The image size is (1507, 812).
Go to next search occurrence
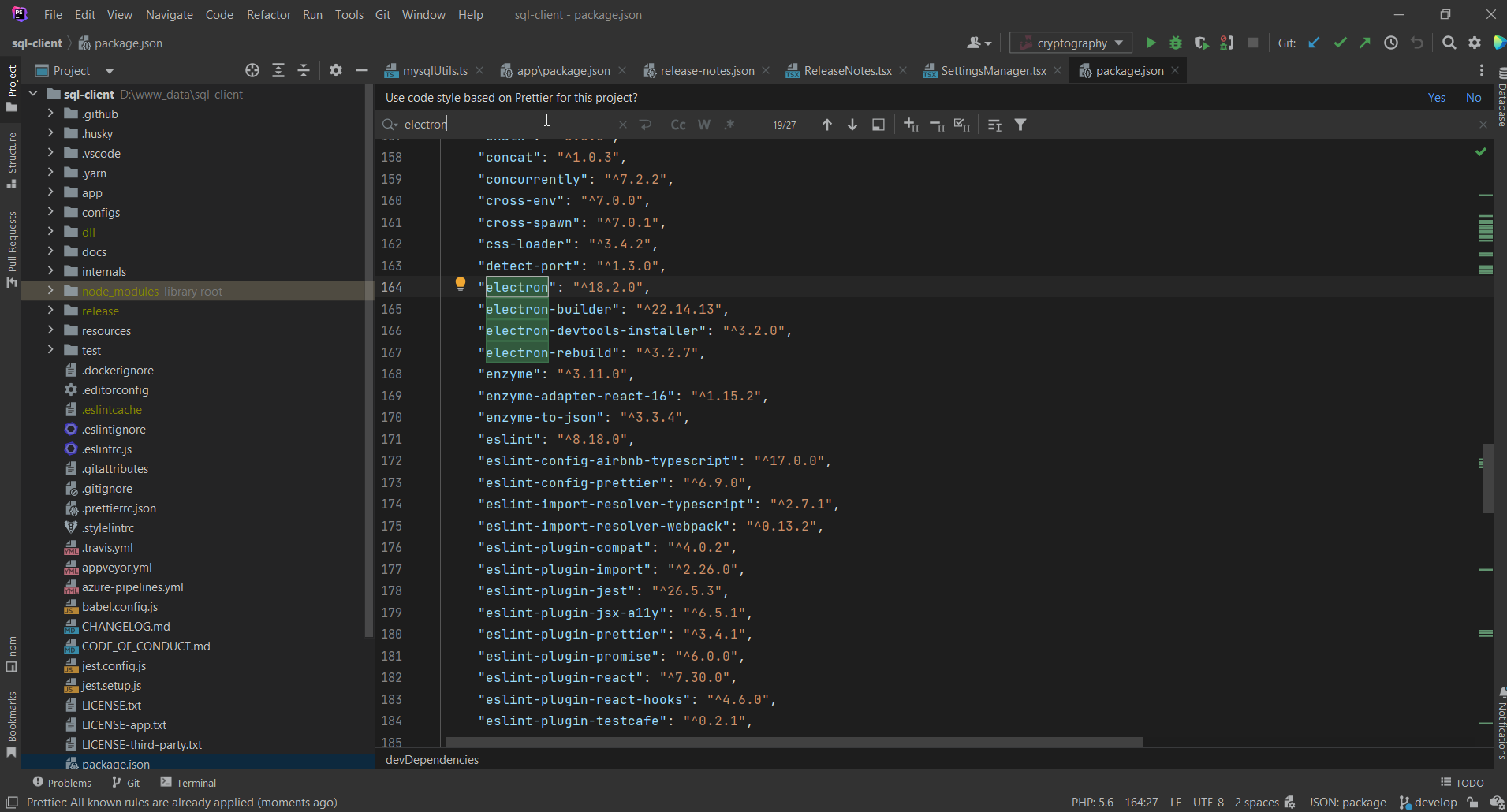[x=852, y=125]
